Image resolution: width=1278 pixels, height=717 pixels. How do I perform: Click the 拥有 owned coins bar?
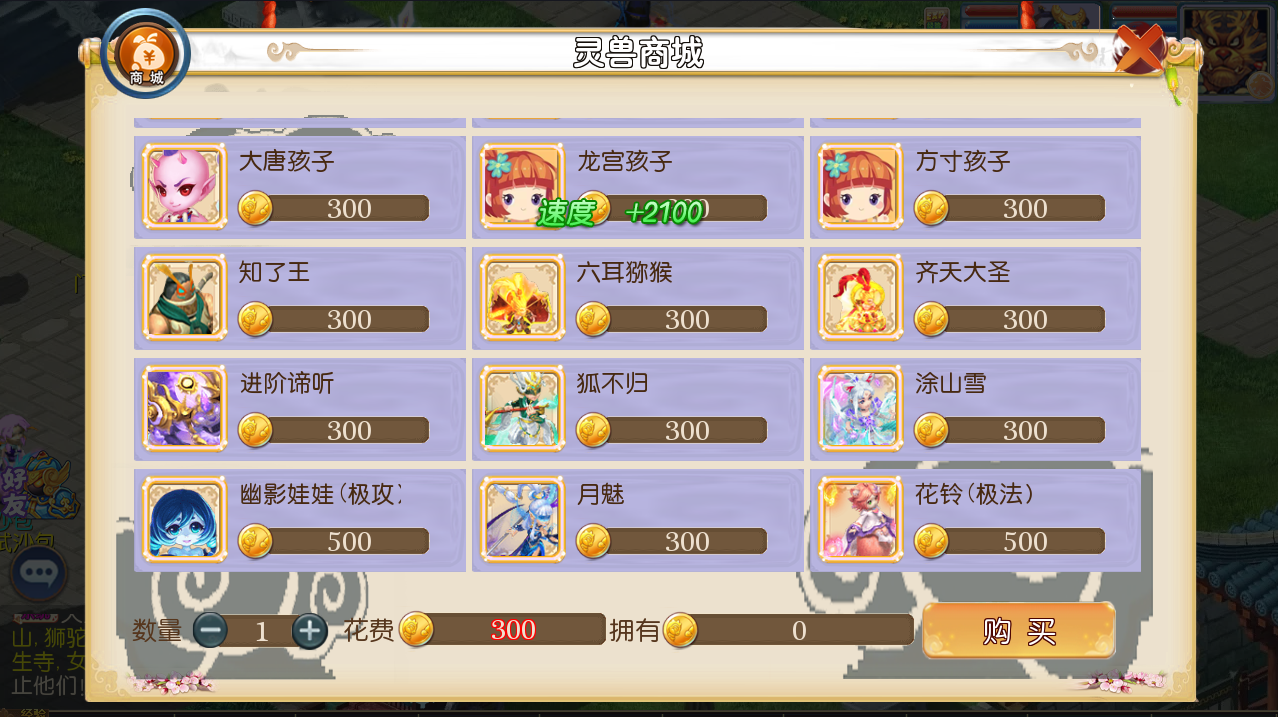click(x=789, y=630)
